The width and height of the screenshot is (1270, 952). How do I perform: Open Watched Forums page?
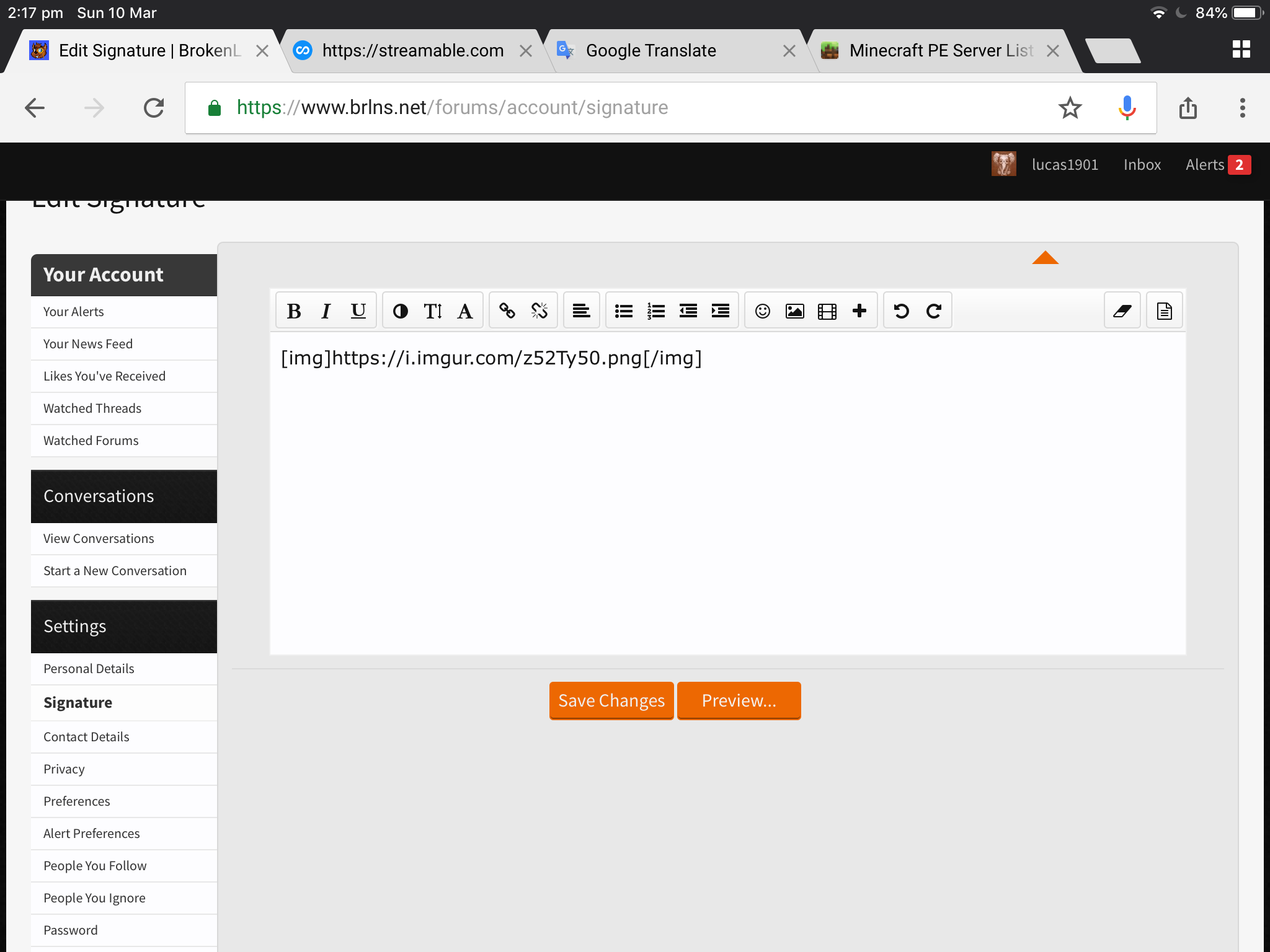click(x=124, y=441)
